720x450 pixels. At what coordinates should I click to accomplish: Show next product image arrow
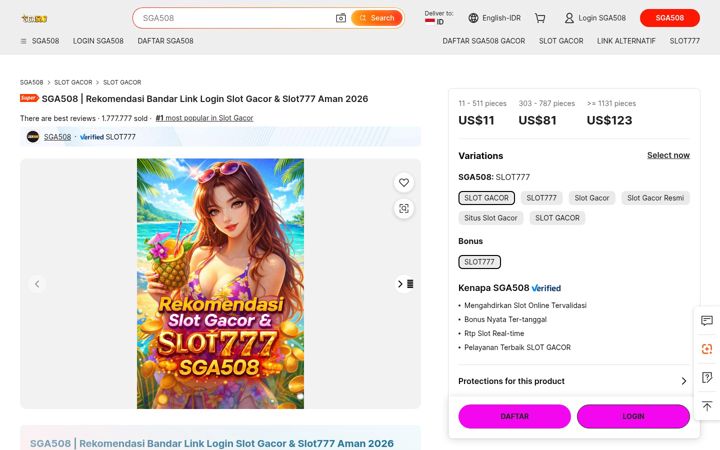pos(400,284)
